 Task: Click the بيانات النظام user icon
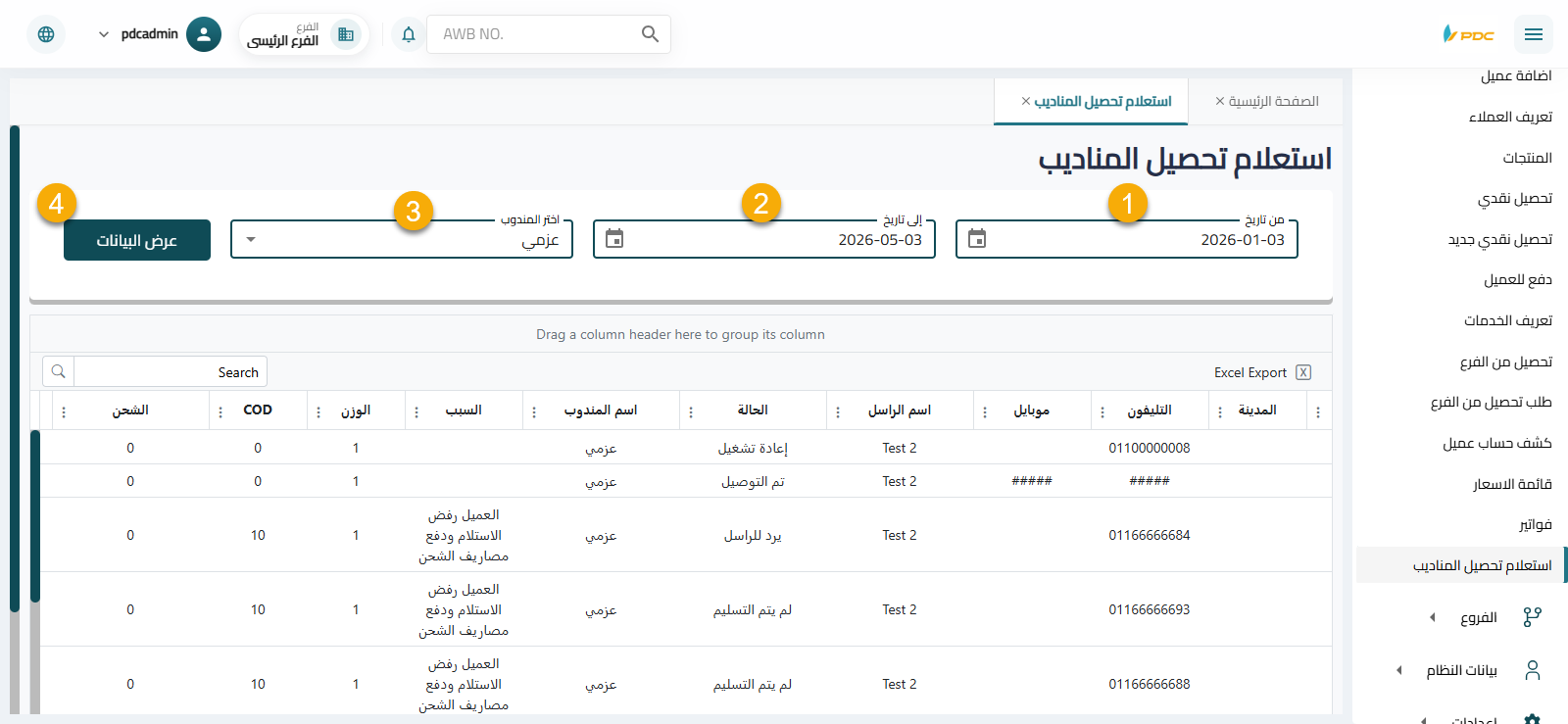[x=1533, y=670]
